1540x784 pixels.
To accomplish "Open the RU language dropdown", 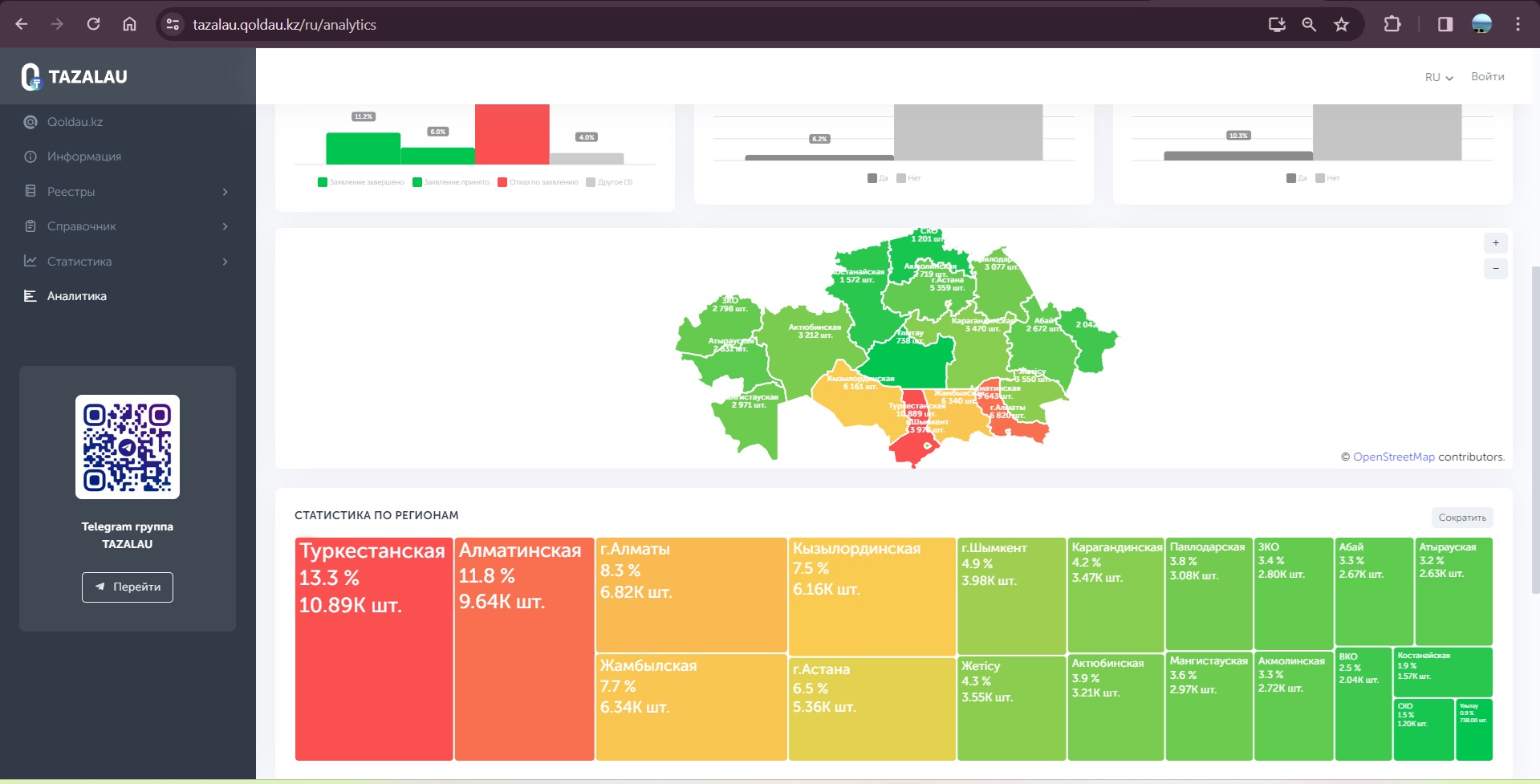I will click(1438, 77).
